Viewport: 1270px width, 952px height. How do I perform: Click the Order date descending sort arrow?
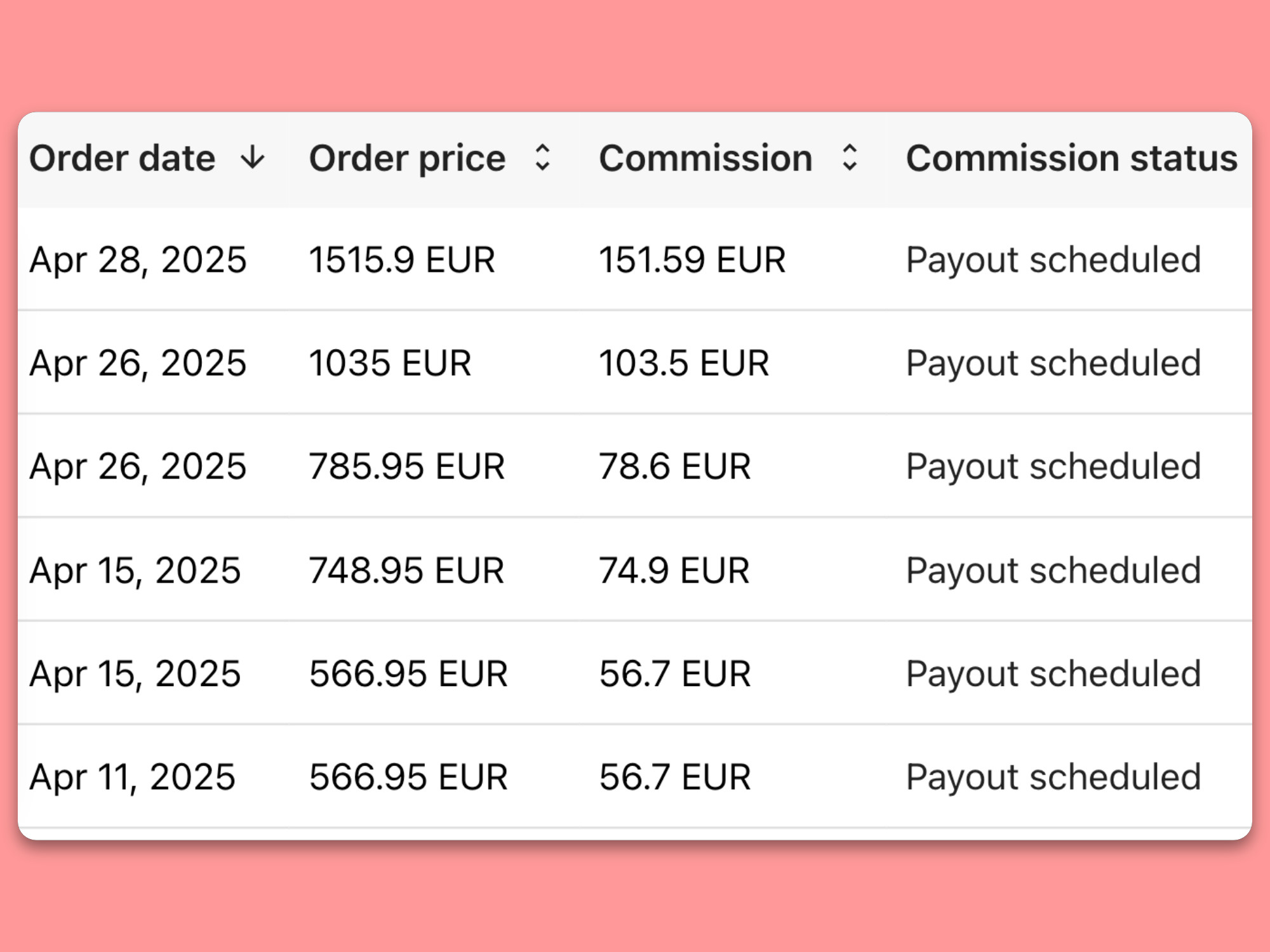point(253,157)
